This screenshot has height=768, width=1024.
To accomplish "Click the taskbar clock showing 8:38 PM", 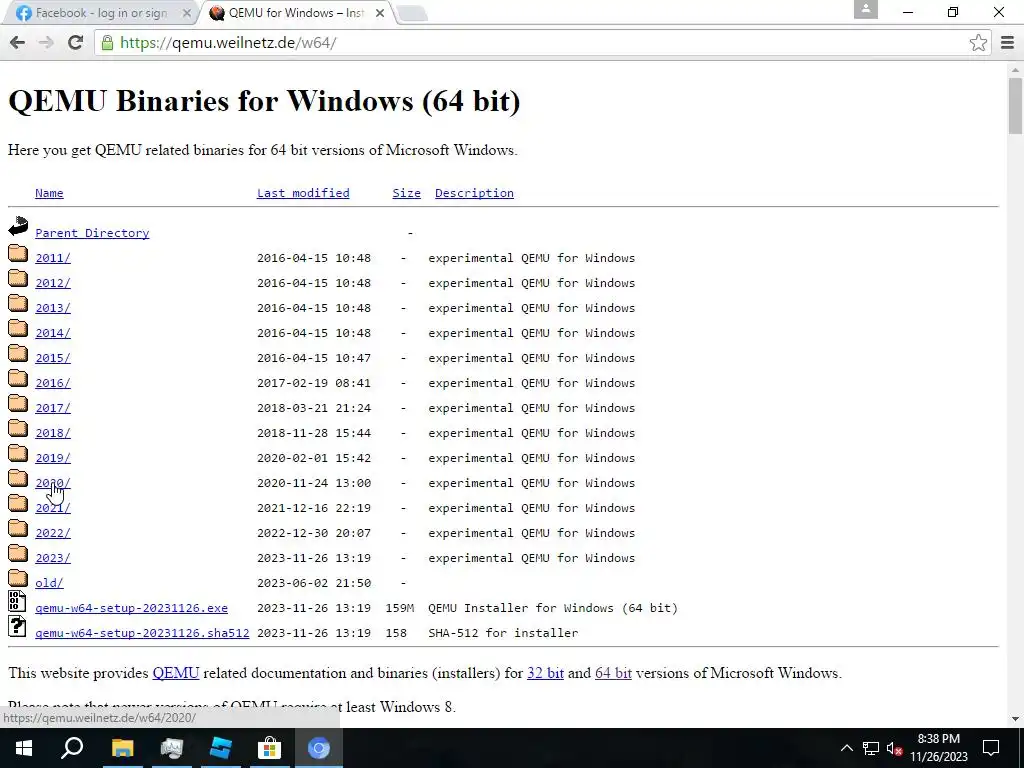I will (938, 748).
